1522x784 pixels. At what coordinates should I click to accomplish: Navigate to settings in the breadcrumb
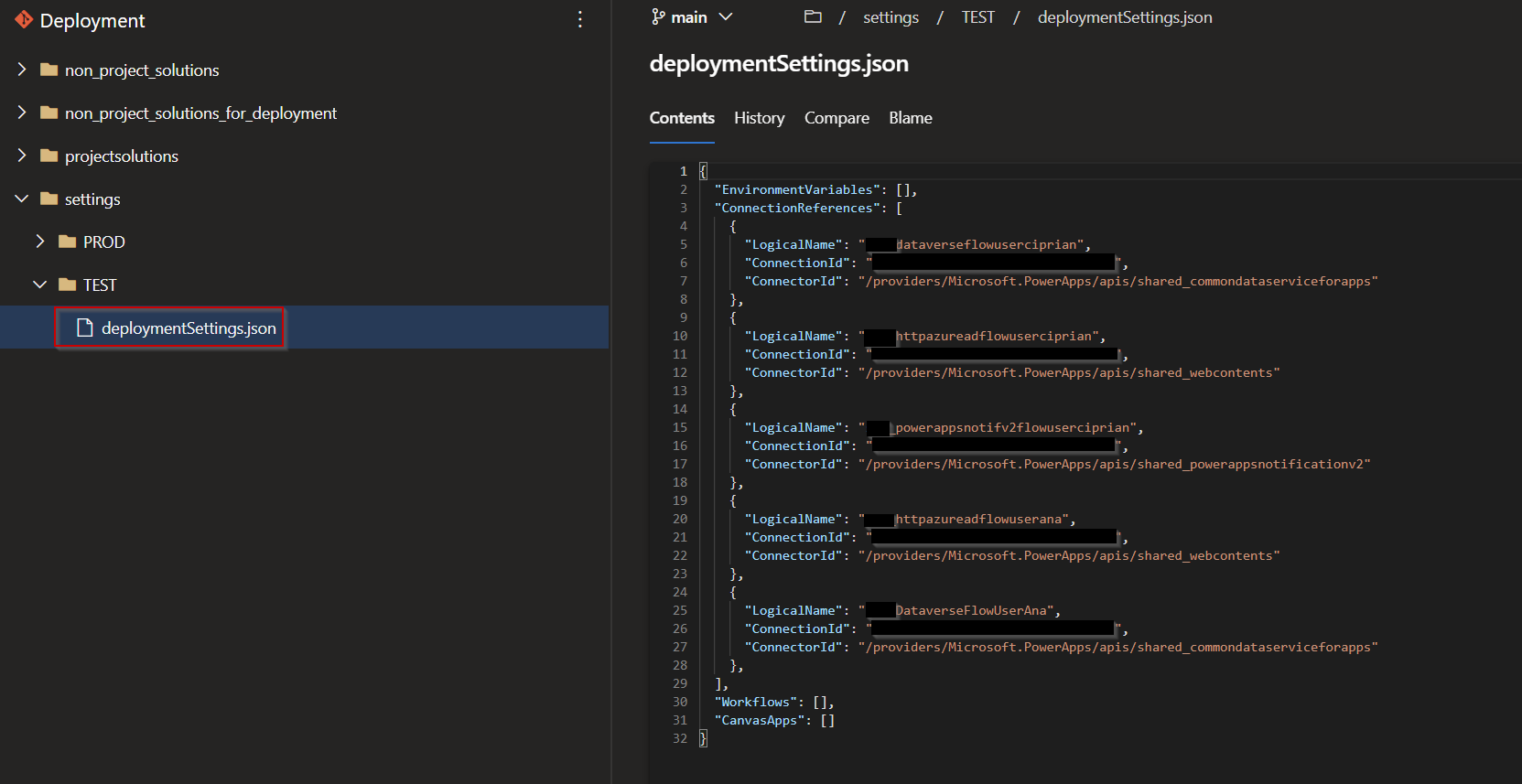point(891,17)
